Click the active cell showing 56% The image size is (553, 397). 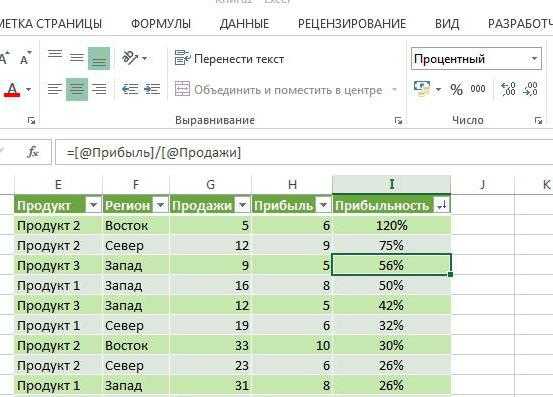[391, 265]
